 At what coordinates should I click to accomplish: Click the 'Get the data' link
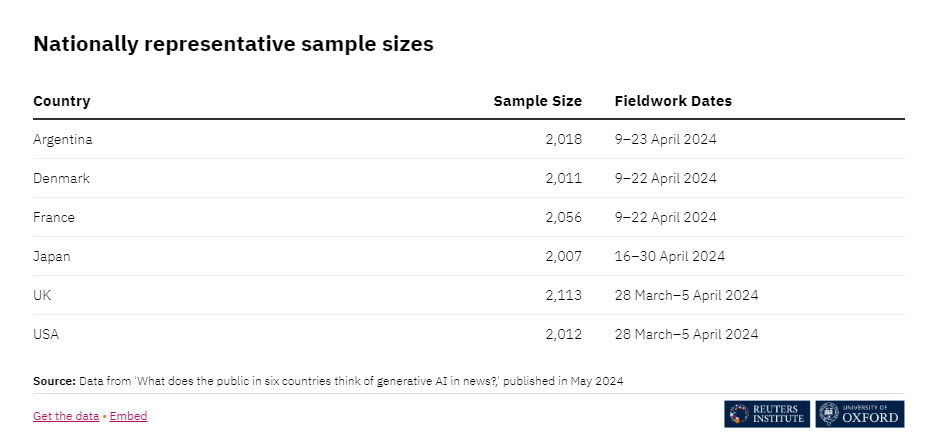pyautogui.click(x=65, y=416)
